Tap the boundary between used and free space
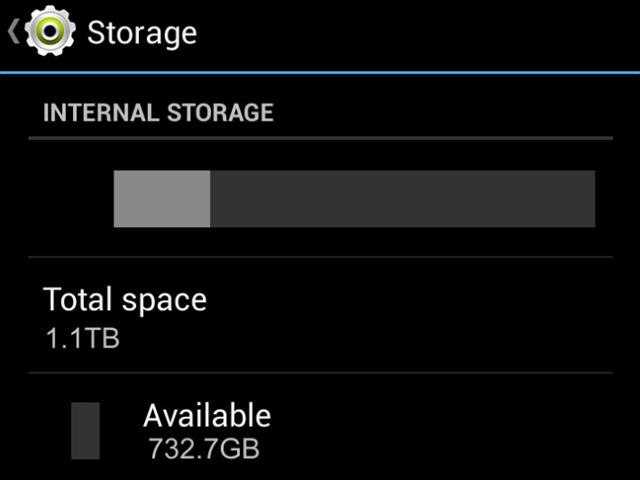Image resolution: width=640 pixels, height=480 pixels. (210, 199)
